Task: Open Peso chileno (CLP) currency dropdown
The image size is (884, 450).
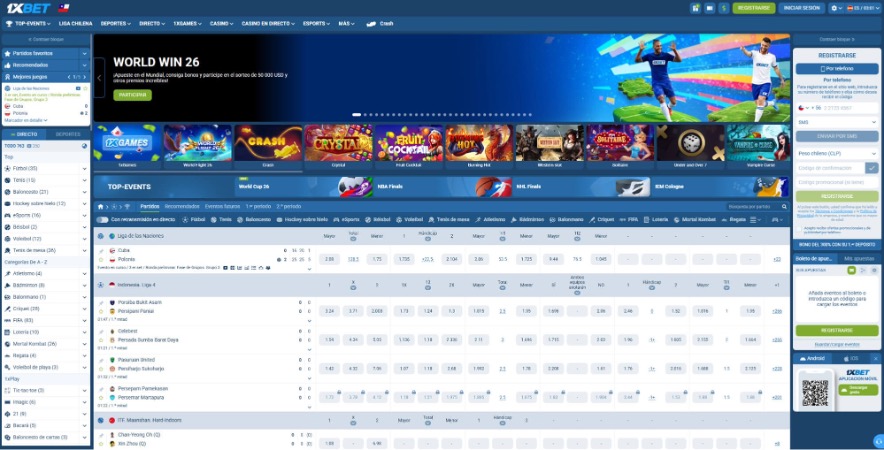Action: 837,153
